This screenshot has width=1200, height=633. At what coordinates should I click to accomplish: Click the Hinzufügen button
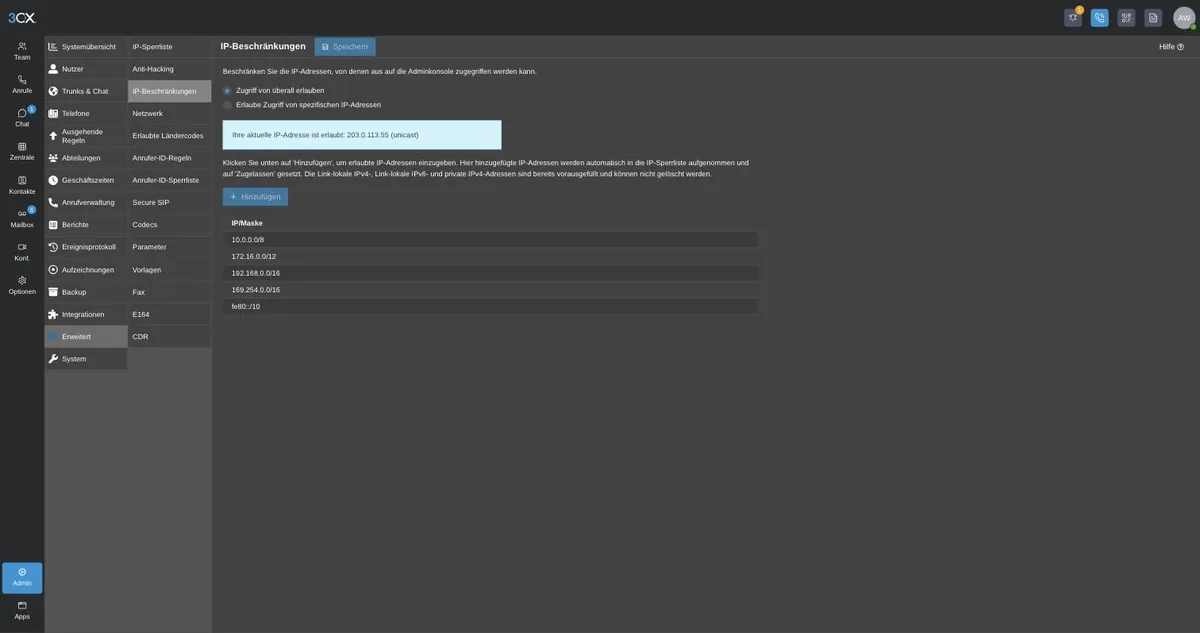click(x=255, y=197)
